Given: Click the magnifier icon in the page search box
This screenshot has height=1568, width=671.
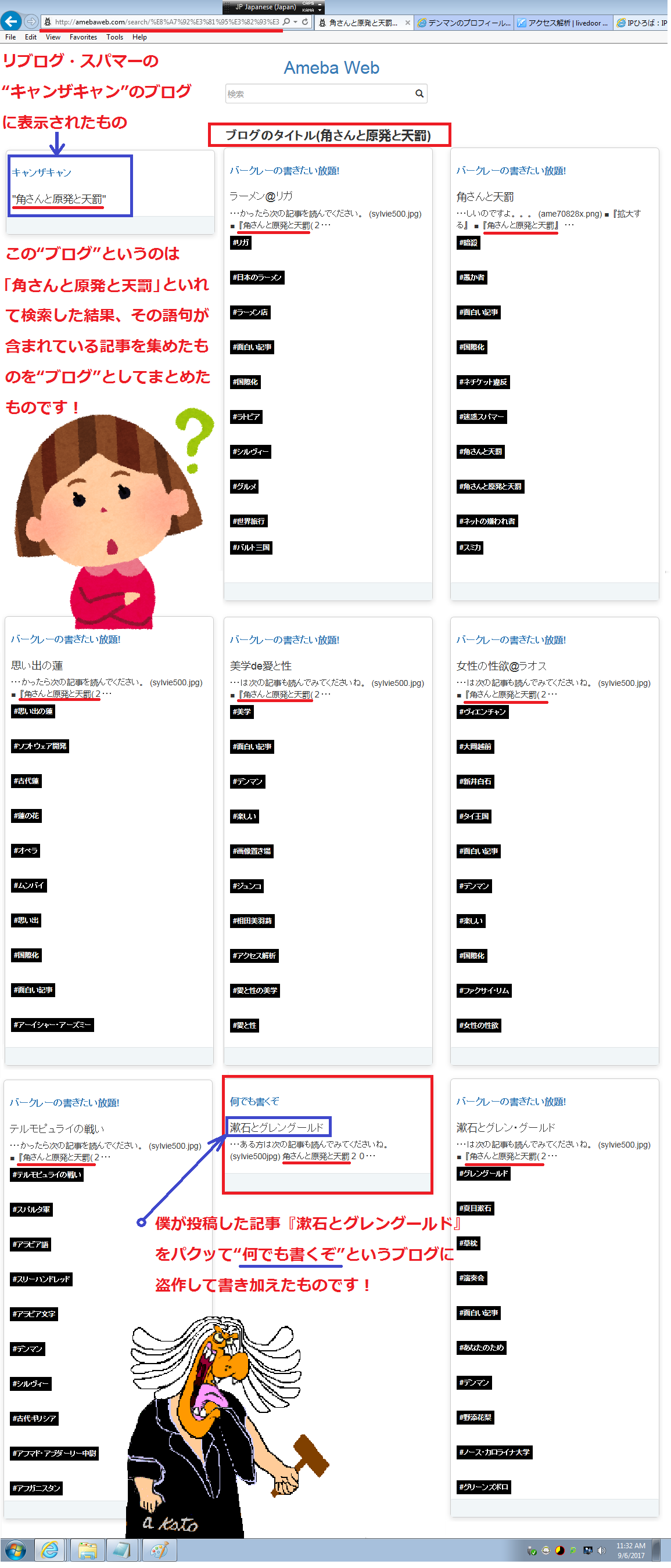Looking at the screenshot, I should pyautogui.click(x=419, y=93).
